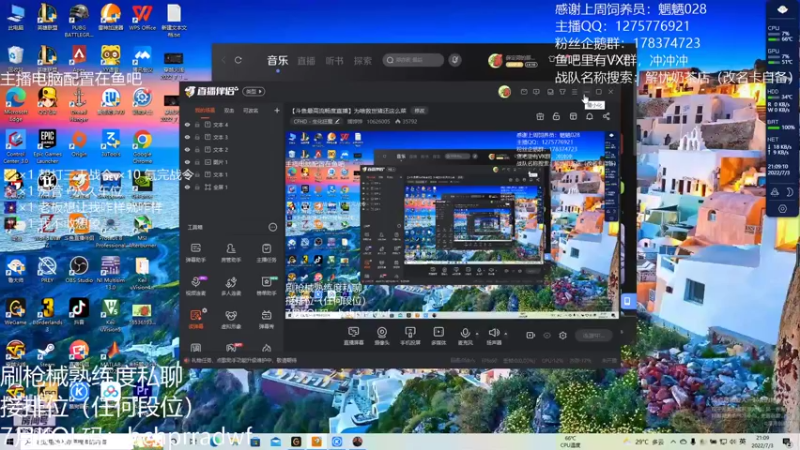Open the 房管助手 tool icon
The width and height of the screenshot is (800, 450).
pyautogui.click(x=231, y=252)
